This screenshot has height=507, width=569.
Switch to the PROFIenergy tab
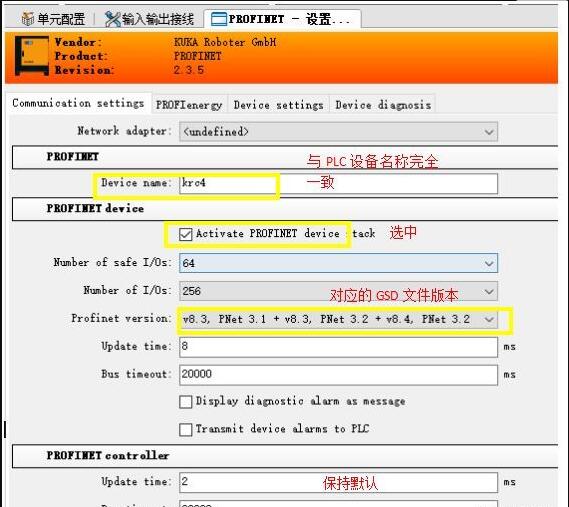[189, 105]
